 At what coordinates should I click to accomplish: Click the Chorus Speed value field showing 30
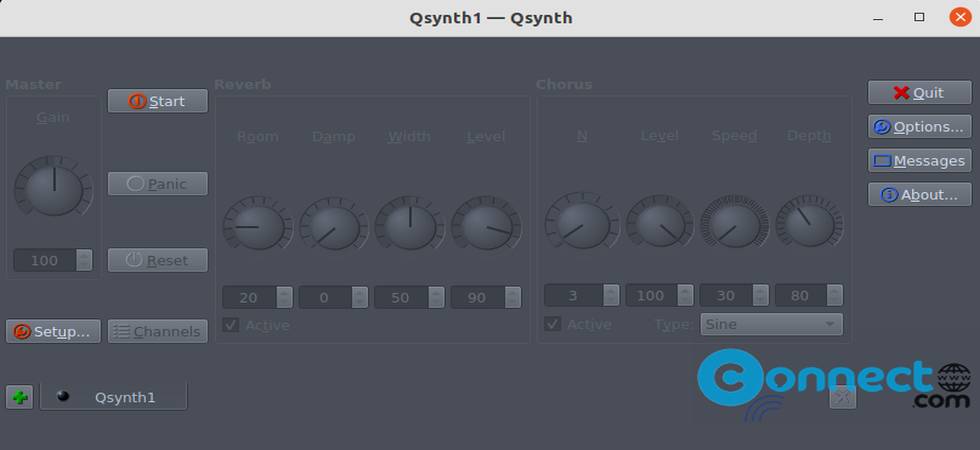pos(726,295)
